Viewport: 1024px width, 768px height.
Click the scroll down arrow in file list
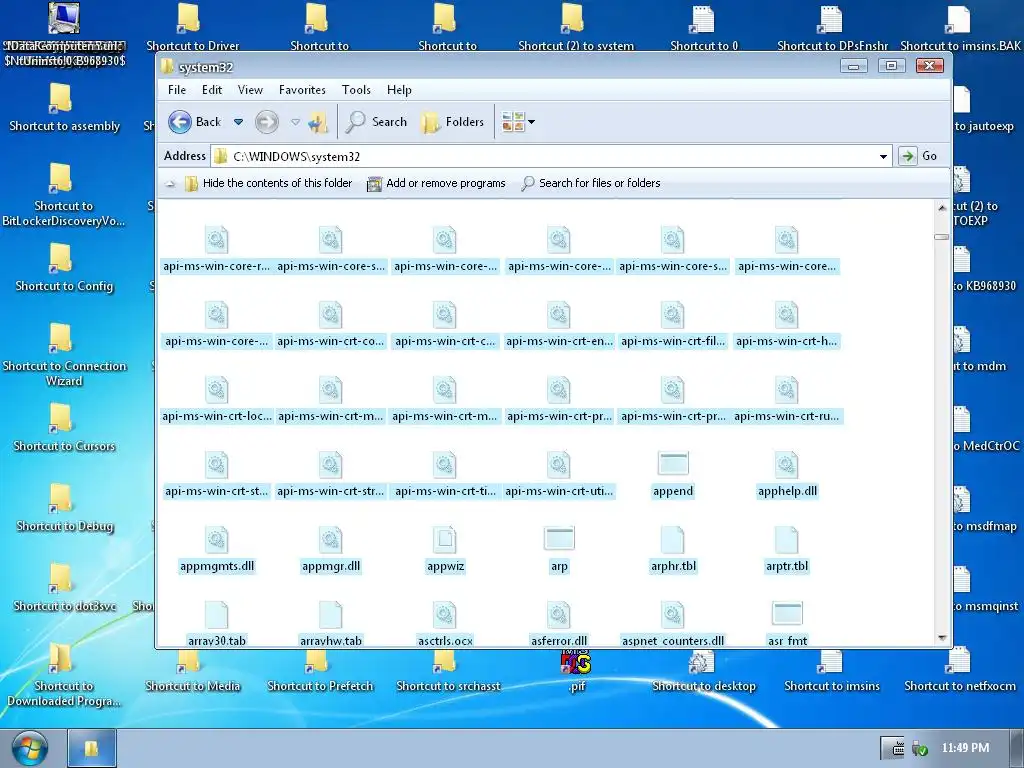[x=942, y=637]
